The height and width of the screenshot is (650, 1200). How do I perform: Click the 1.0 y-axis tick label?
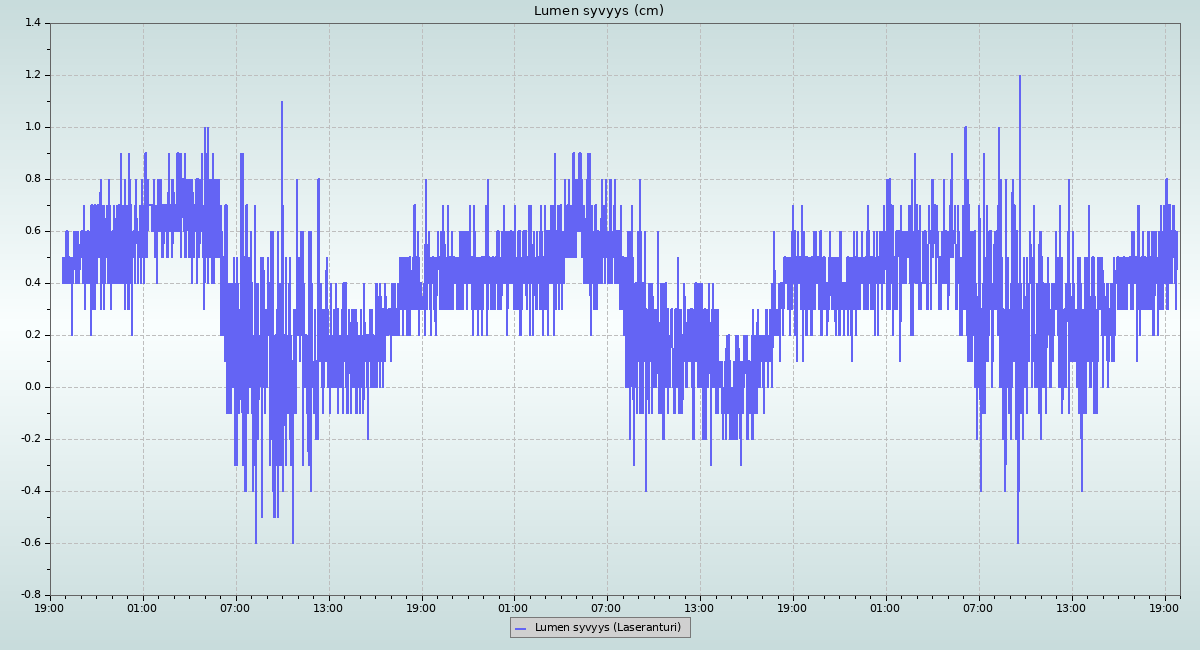point(32,127)
